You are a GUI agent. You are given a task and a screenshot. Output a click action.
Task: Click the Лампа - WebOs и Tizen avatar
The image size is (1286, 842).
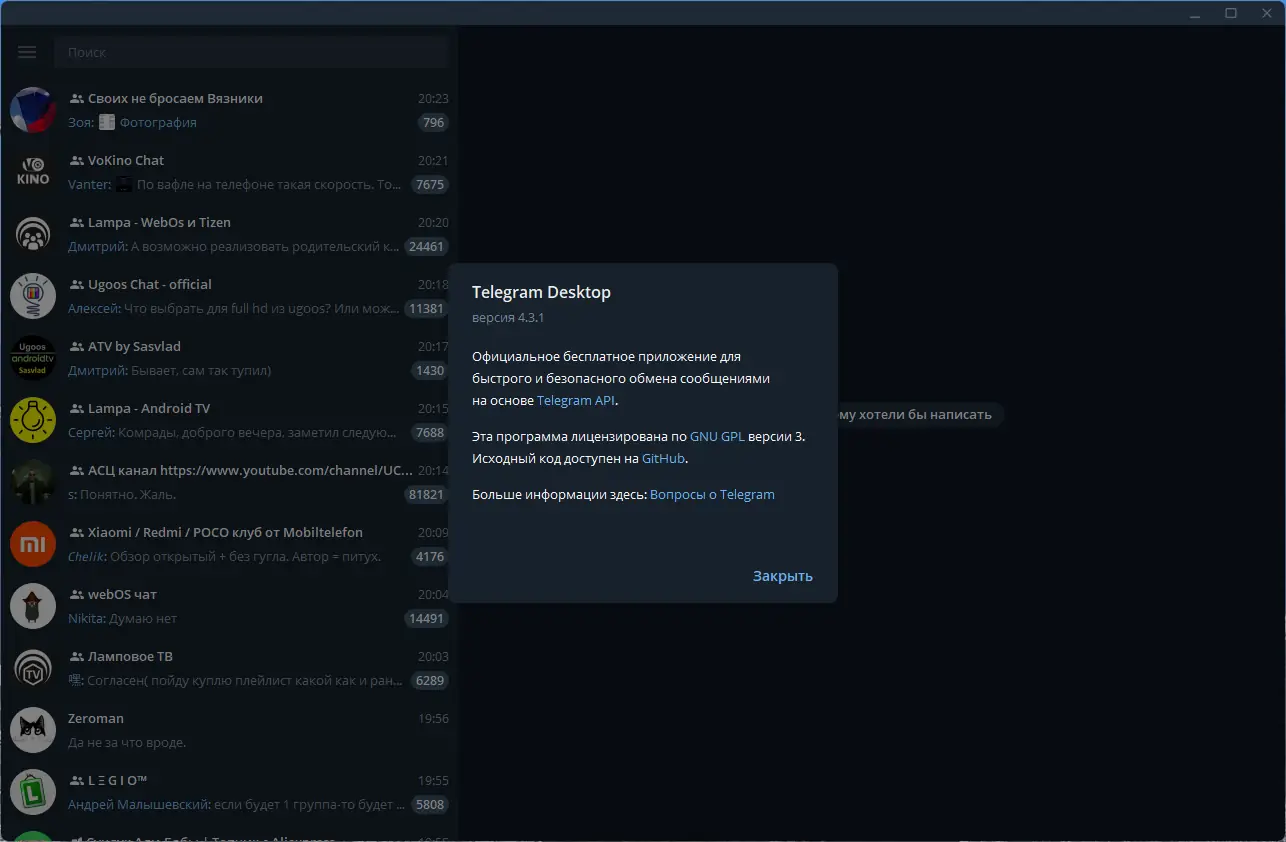pyautogui.click(x=32, y=234)
